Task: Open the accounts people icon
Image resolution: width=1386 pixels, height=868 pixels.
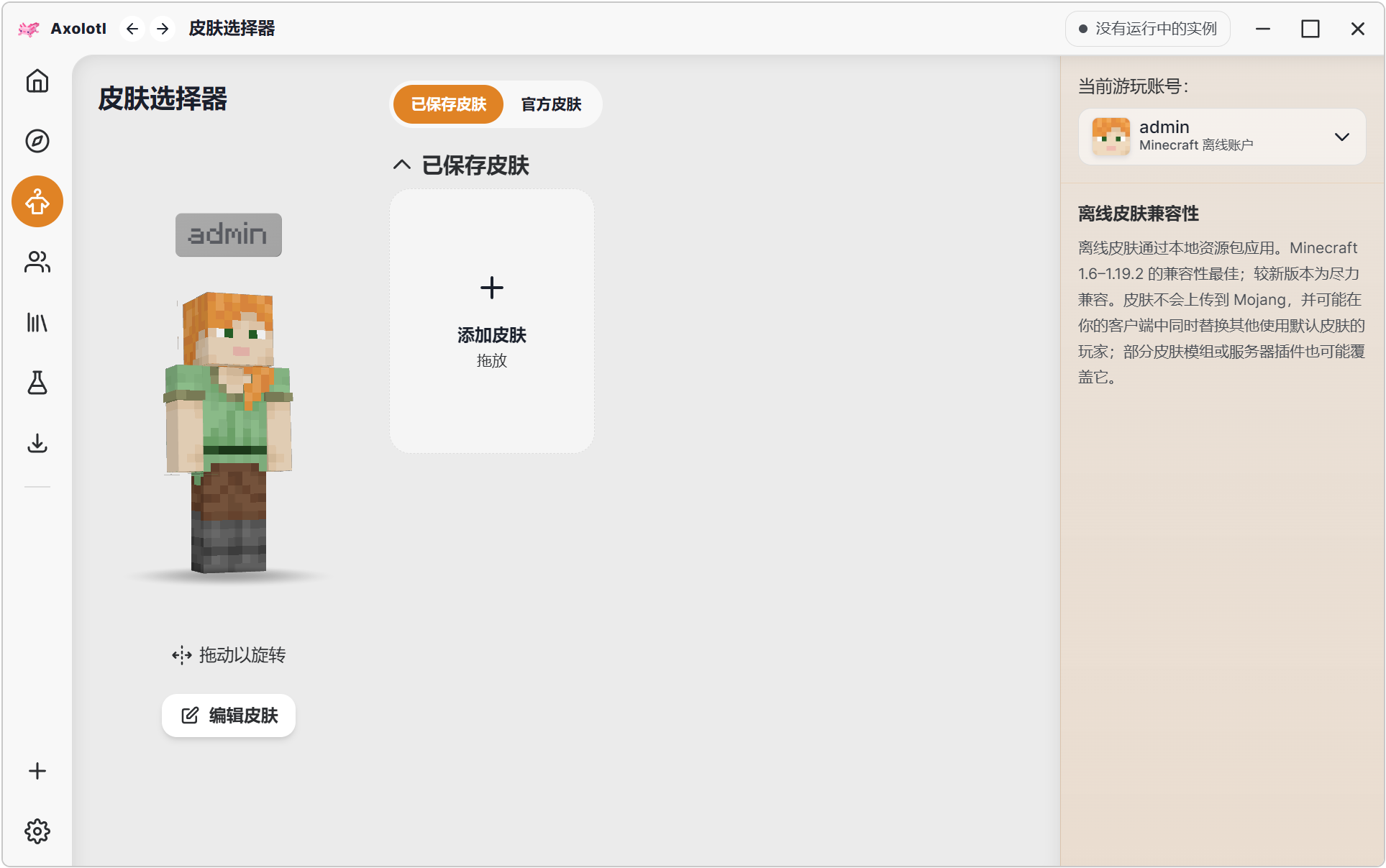Action: click(37, 262)
